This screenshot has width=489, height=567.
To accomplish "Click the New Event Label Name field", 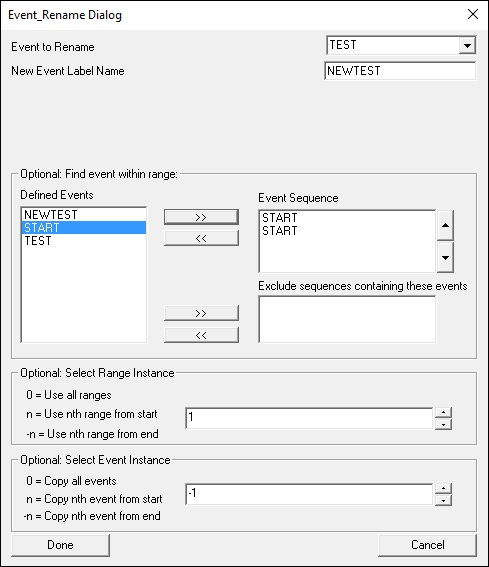I will click(400, 71).
